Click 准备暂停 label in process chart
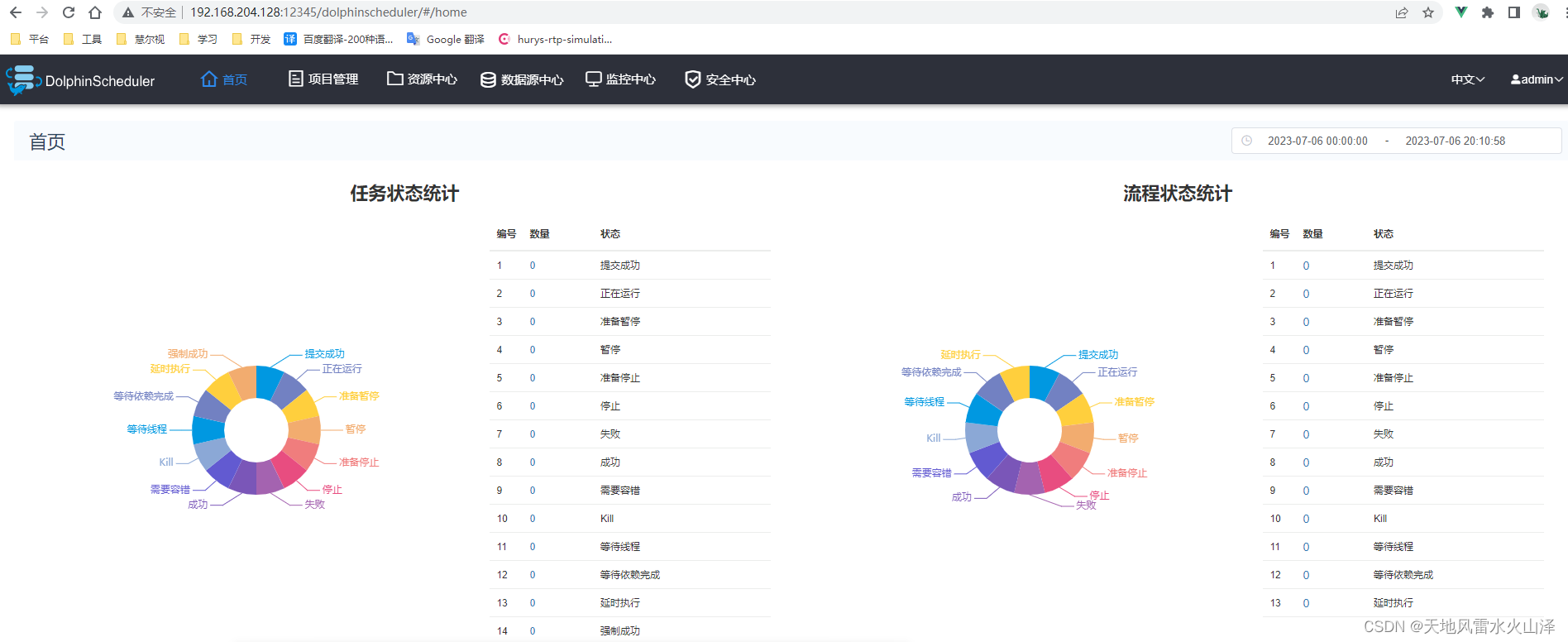Screen dimensions: 1568x642 click(1134, 402)
